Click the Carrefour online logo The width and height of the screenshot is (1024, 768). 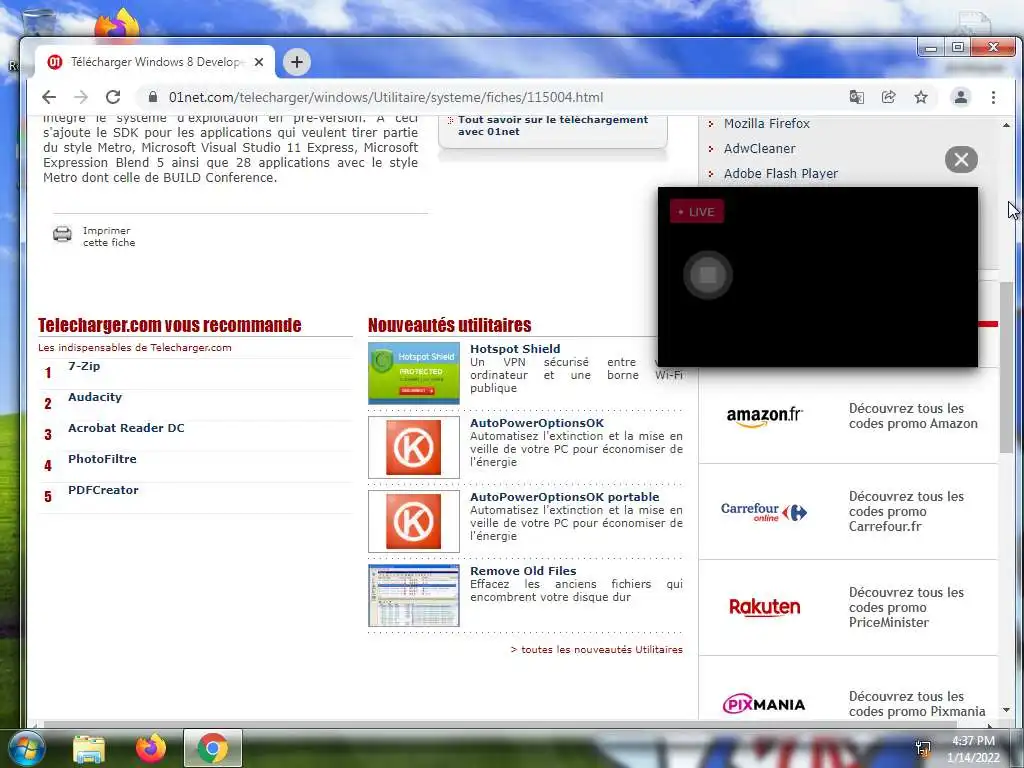(x=763, y=511)
